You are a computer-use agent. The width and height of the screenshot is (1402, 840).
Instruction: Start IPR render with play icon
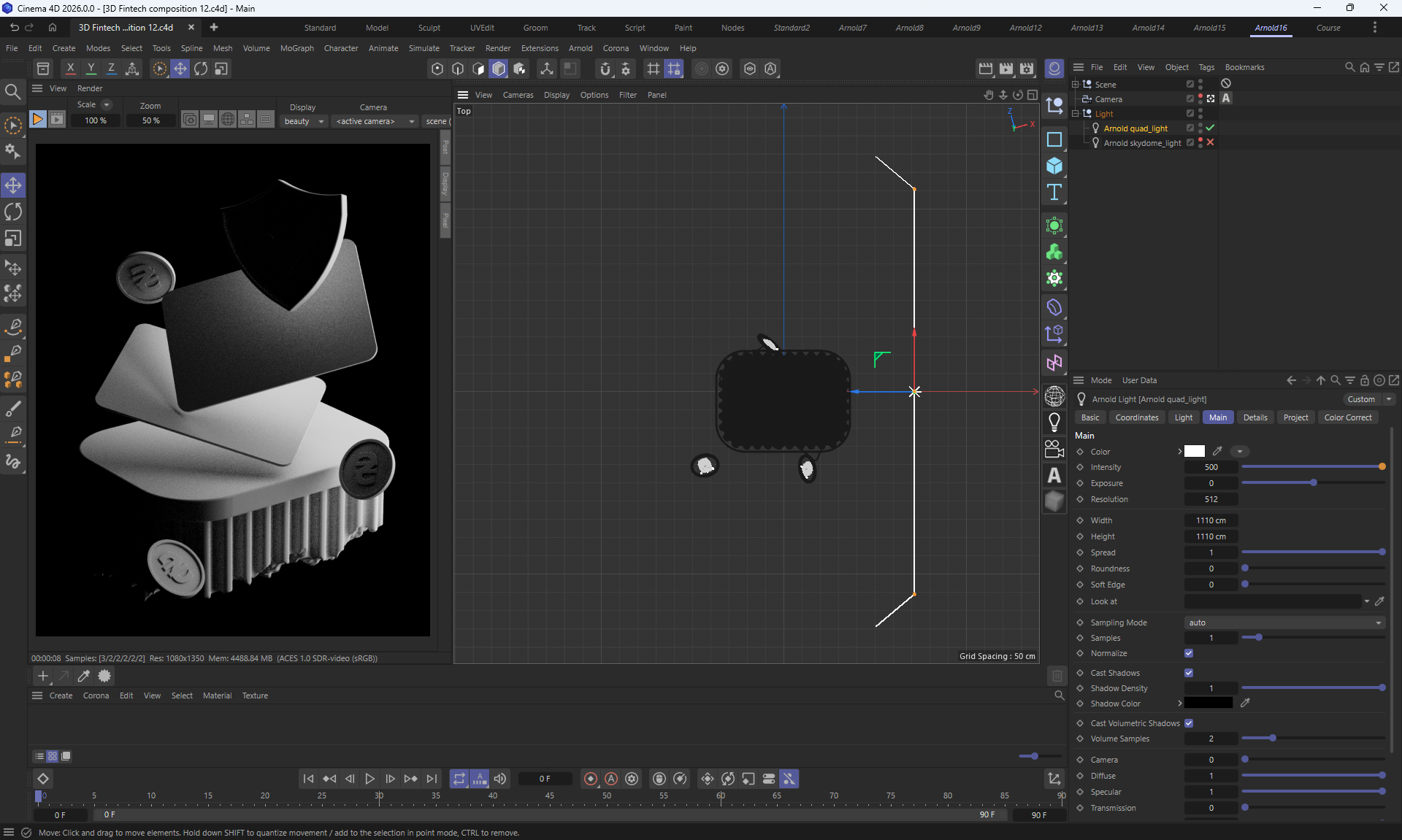(x=37, y=120)
